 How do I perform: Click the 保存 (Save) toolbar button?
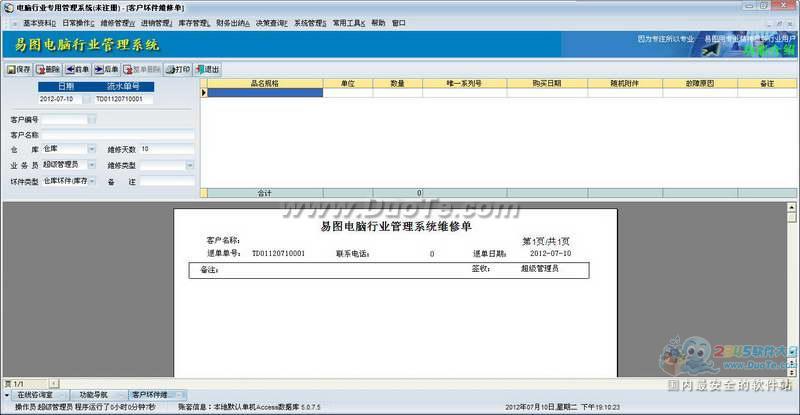point(19,69)
